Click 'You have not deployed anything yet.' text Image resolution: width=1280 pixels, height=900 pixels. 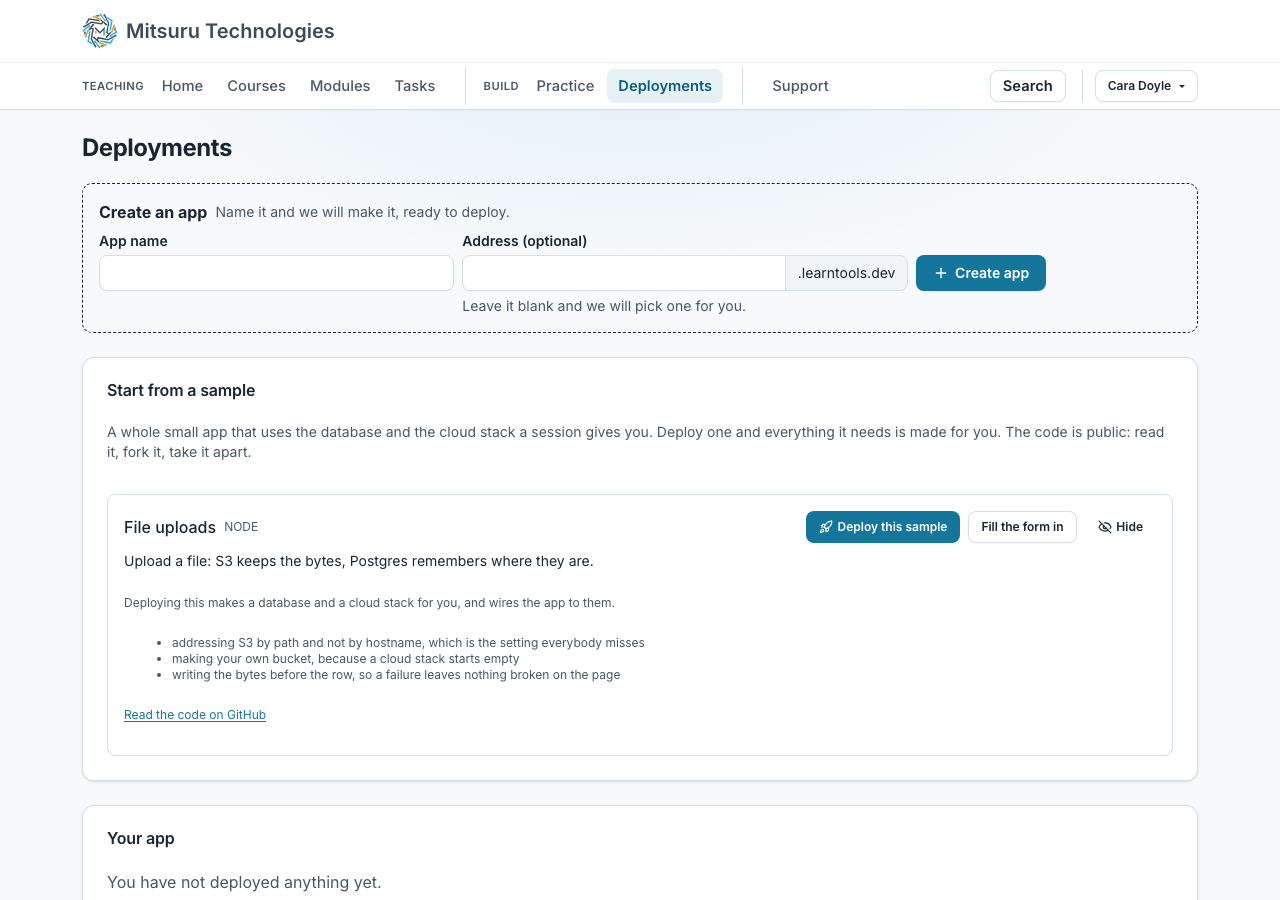[x=244, y=882]
